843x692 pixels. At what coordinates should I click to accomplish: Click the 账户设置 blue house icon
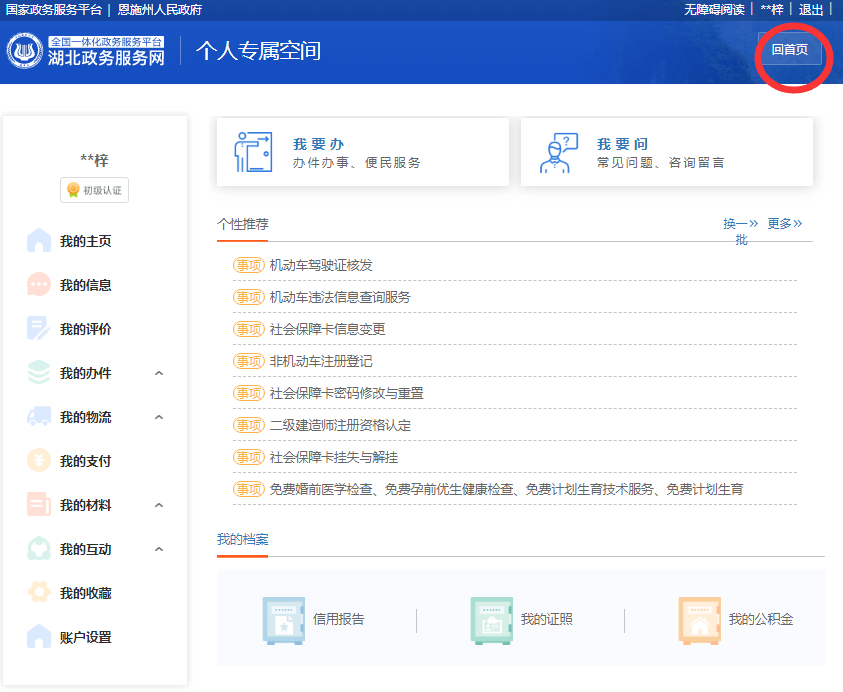pos(39,637)
